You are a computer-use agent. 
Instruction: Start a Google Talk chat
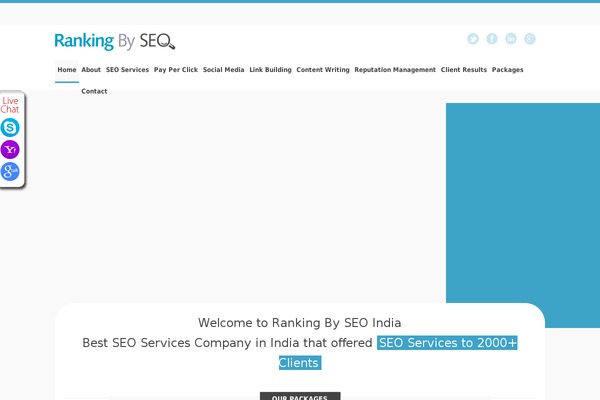10,171
